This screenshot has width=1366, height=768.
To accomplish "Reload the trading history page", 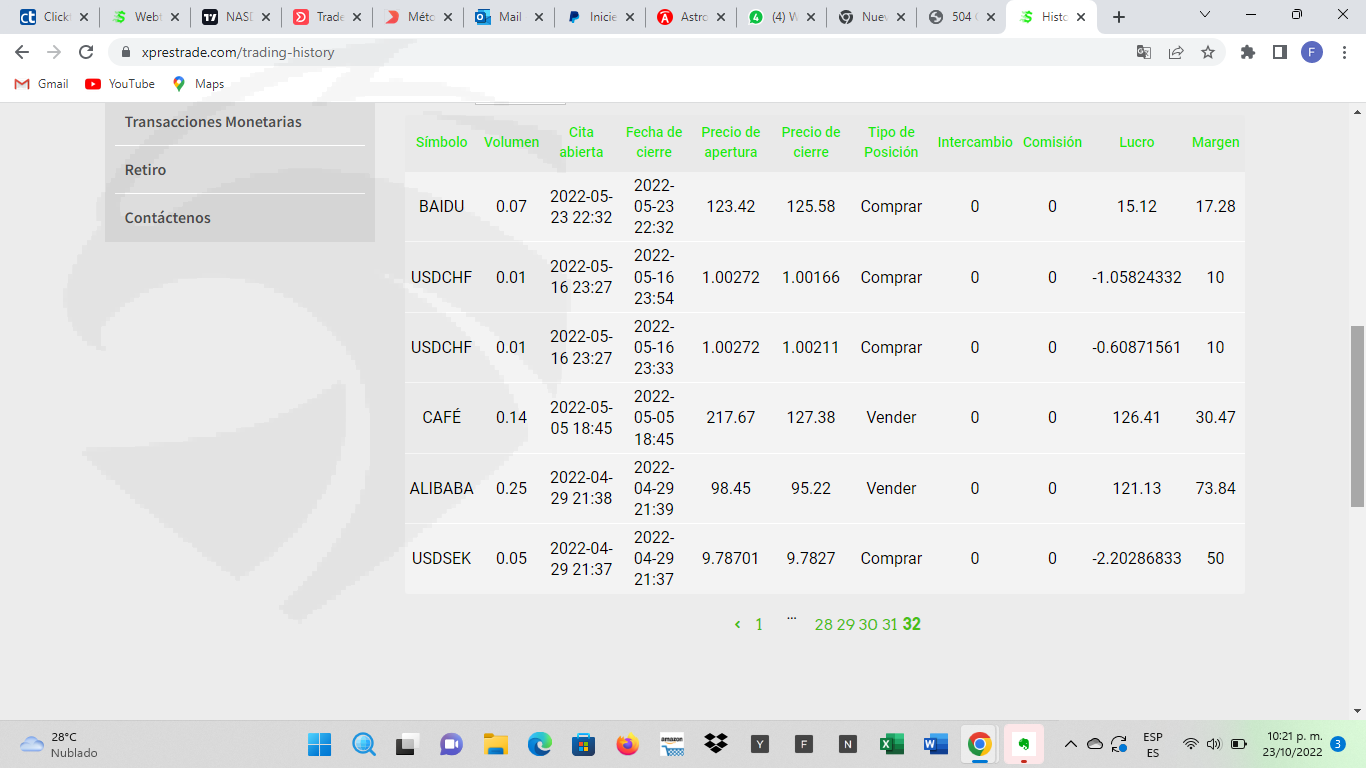I will (86, 52).
